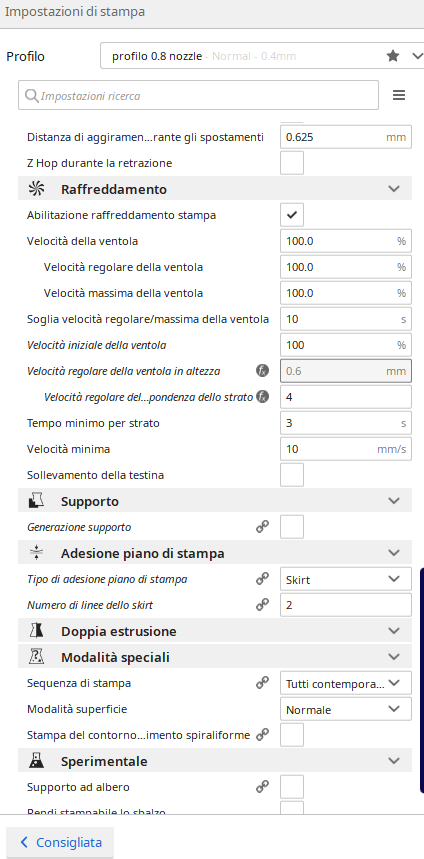Click the star icon beside profile name
This screenshot has height=859, width=424.
[393, 56]
